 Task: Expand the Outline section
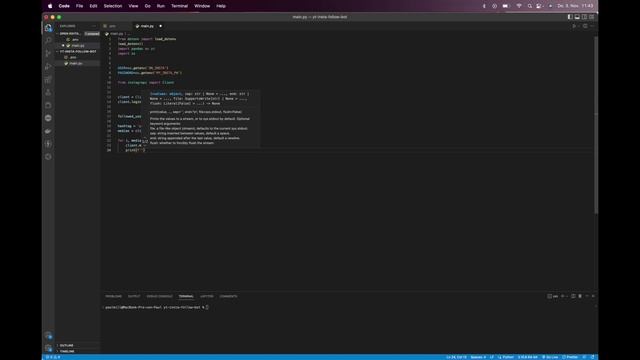(x=66, y=345)
